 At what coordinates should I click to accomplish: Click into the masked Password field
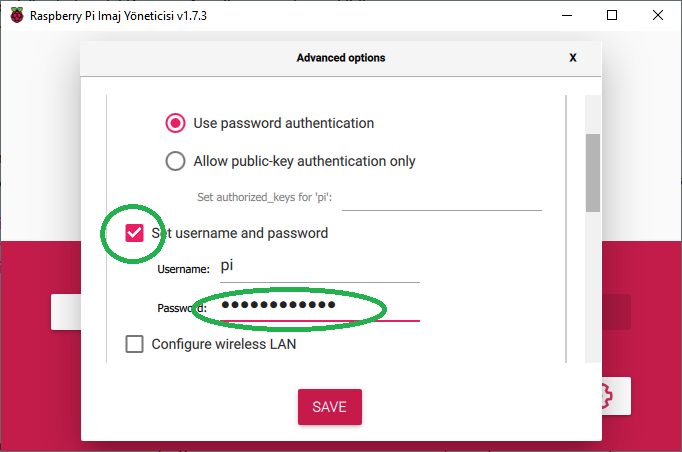[x=318, y=306]
